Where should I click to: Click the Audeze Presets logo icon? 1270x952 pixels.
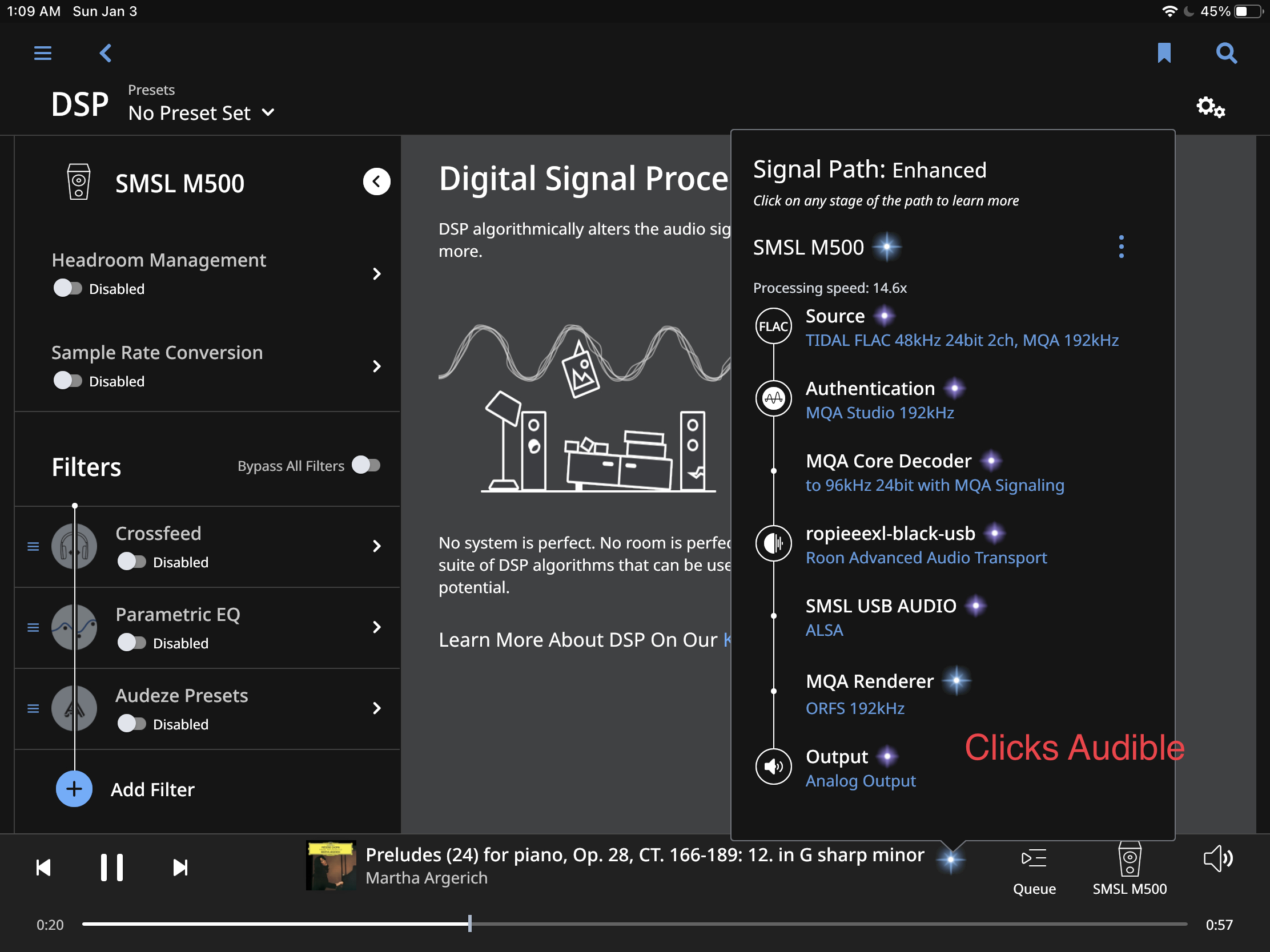(74, 708)
